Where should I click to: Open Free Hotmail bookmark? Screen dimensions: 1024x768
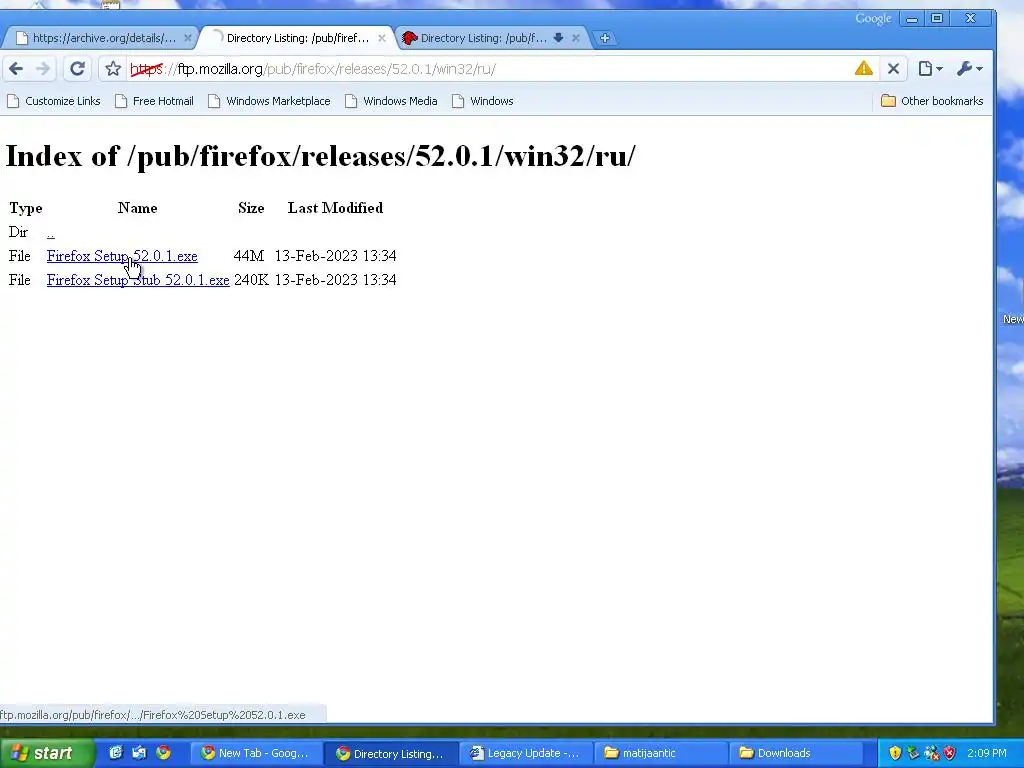coord(154,101)
